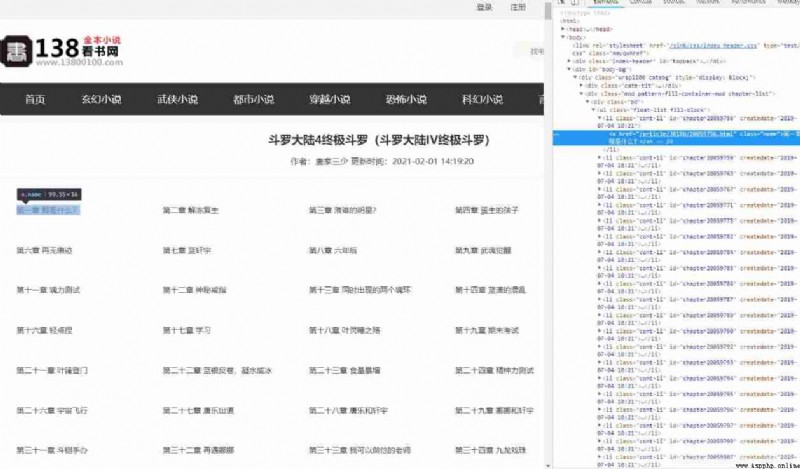The width and height of the screenshot is (800, 469).
Task: Open the 第二十七章 chapter link
Action: (x=198, y=410)
